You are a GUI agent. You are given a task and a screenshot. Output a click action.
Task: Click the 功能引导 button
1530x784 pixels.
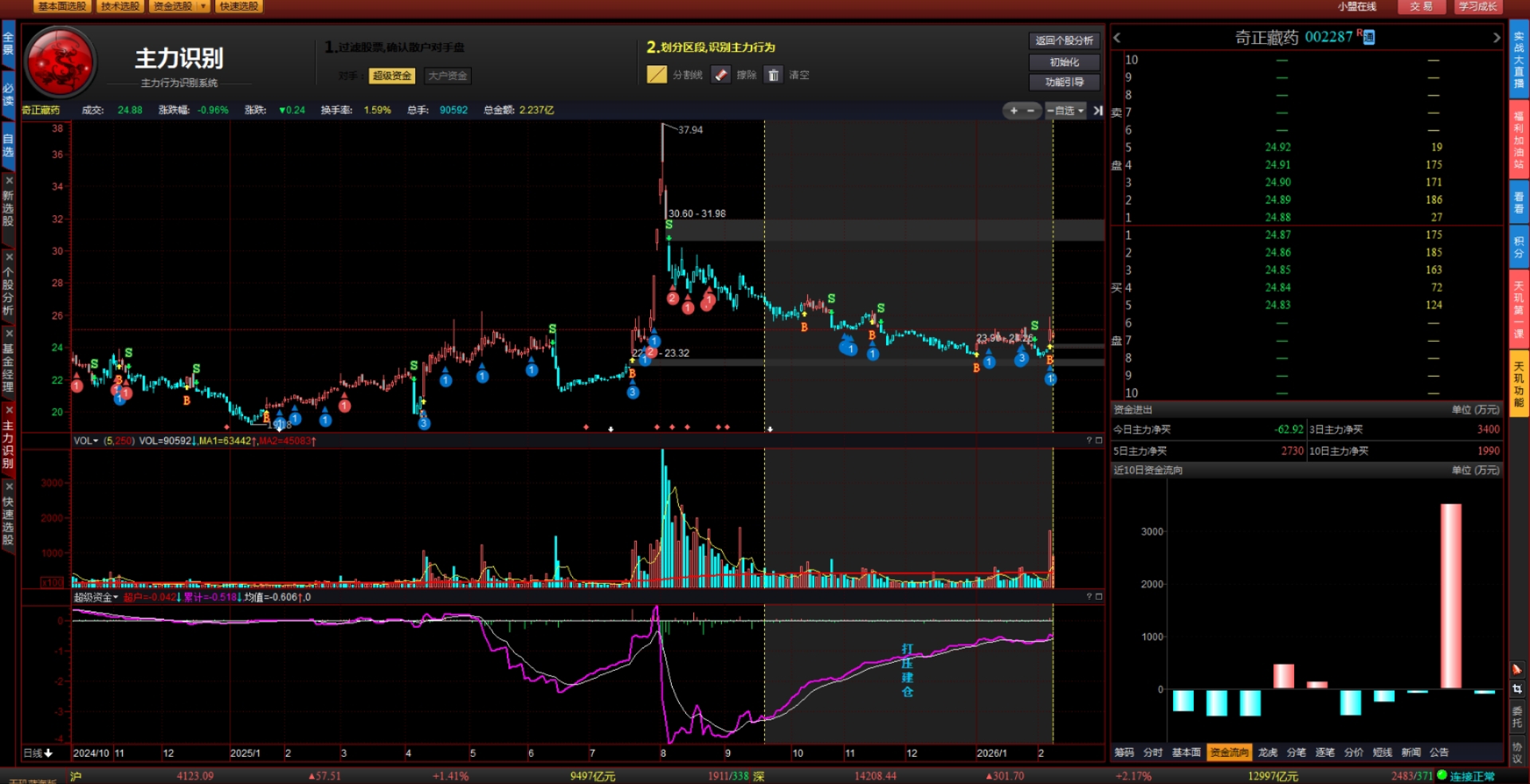(x=1064, y=82)
